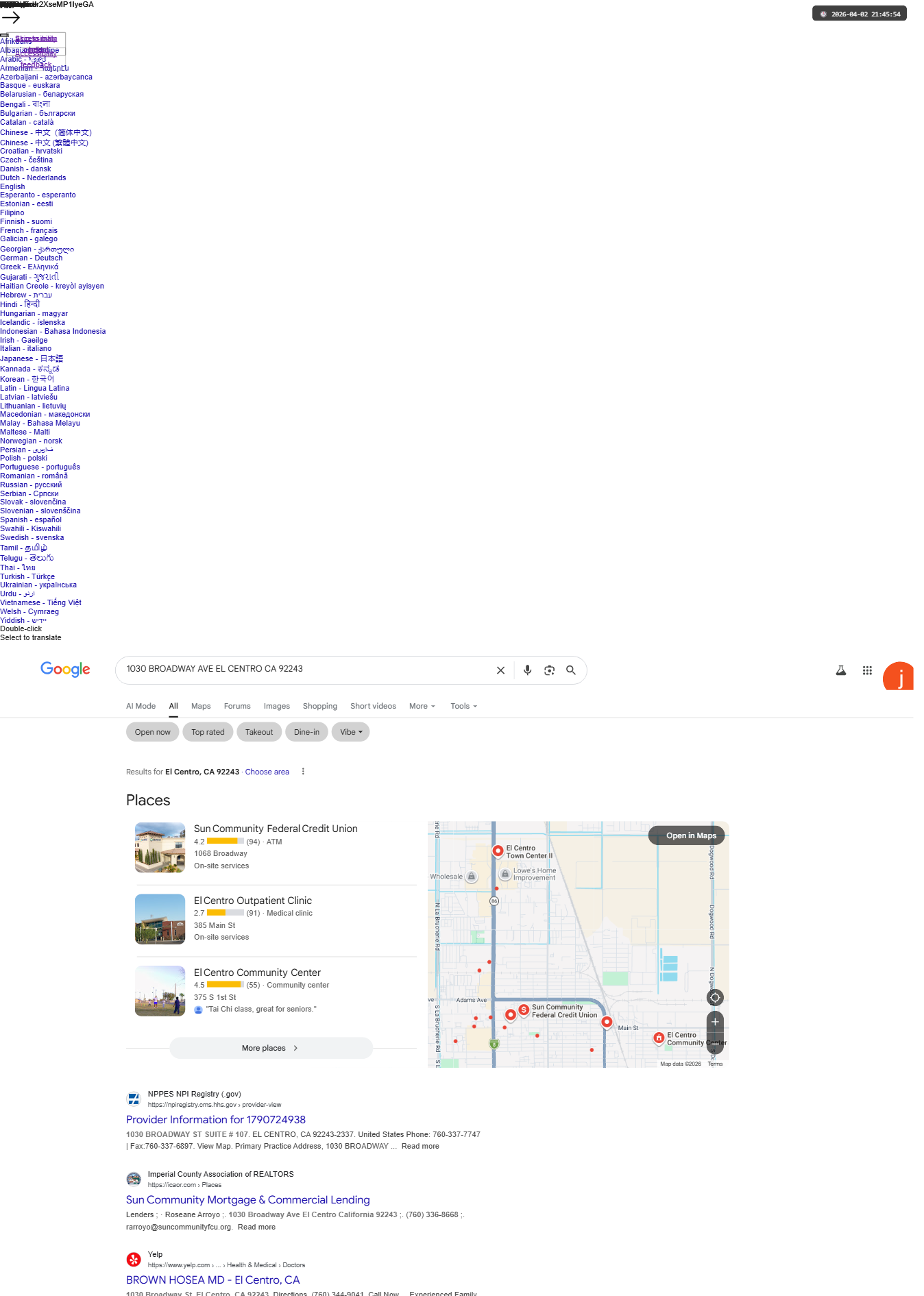Click the Choose area link
The width and height of the screenshot is (924, 1296).
(x=267, y=772)
